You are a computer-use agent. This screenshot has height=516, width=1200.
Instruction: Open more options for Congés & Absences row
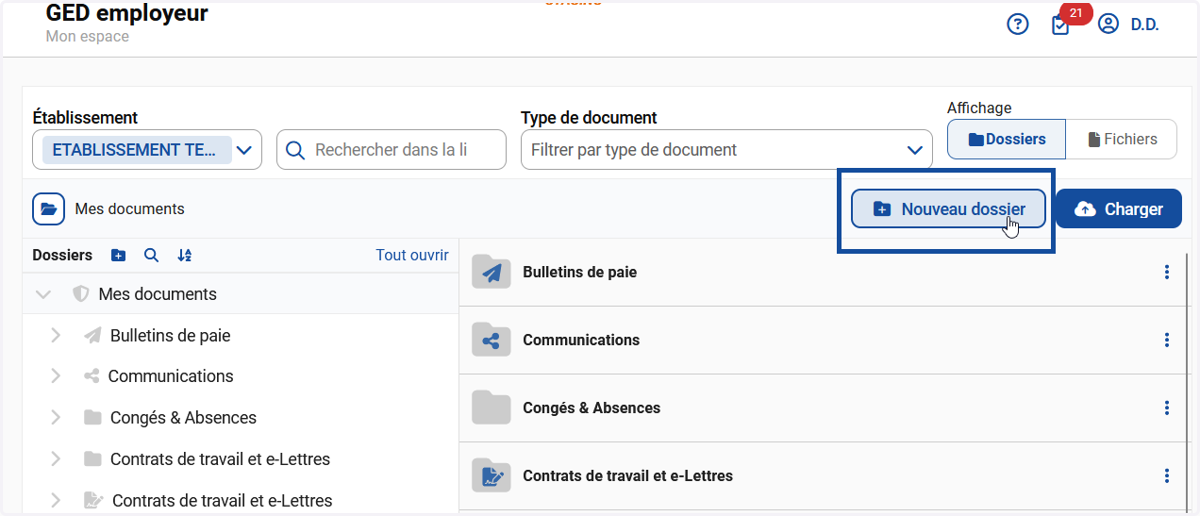coord(1167,408)
